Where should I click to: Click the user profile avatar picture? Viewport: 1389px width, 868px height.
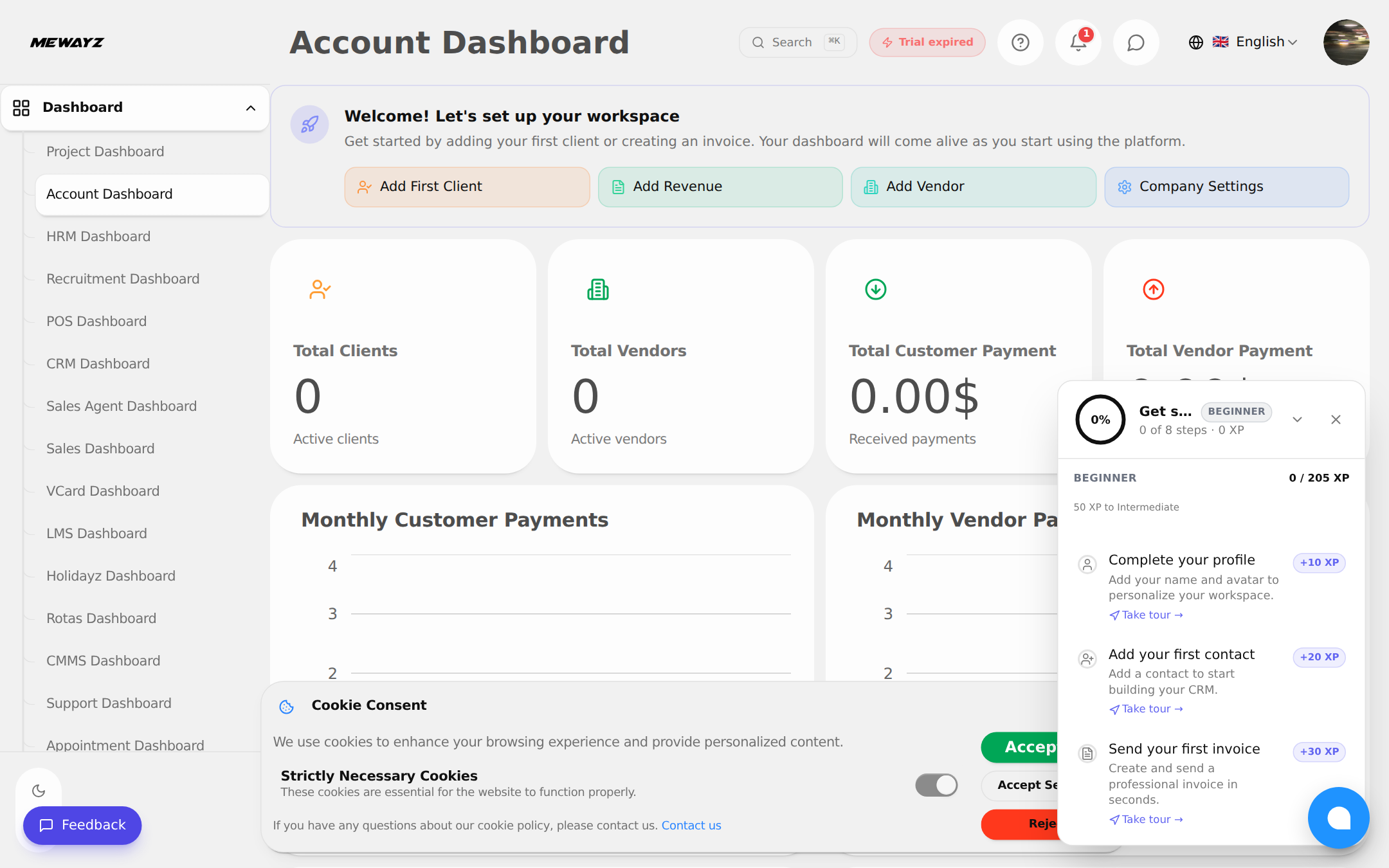coord(1347,42)
